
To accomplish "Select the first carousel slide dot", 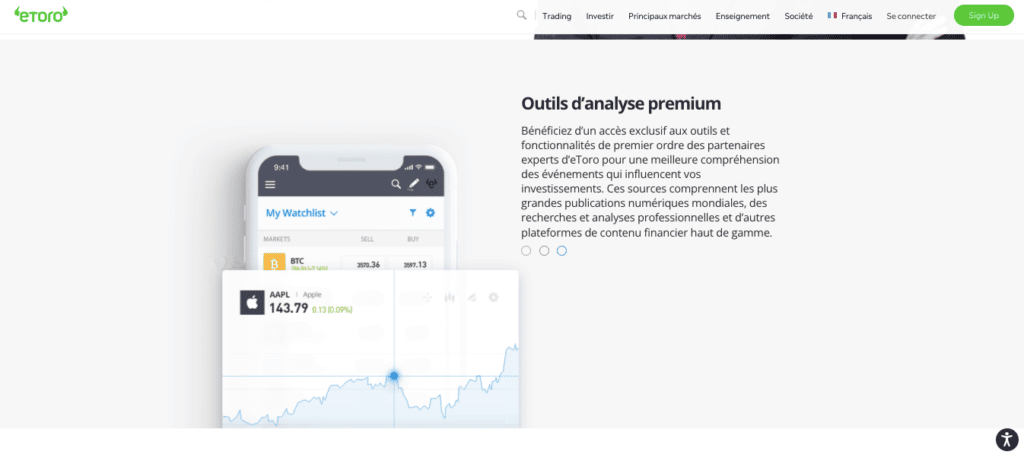I will tap(526, 251).
